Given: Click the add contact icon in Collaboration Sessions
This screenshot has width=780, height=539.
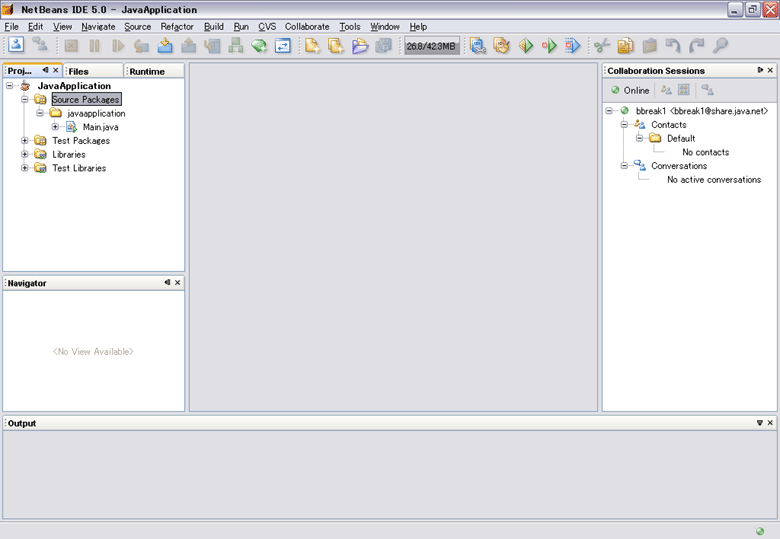Looking at the screenshot, I should coord(666,90).
